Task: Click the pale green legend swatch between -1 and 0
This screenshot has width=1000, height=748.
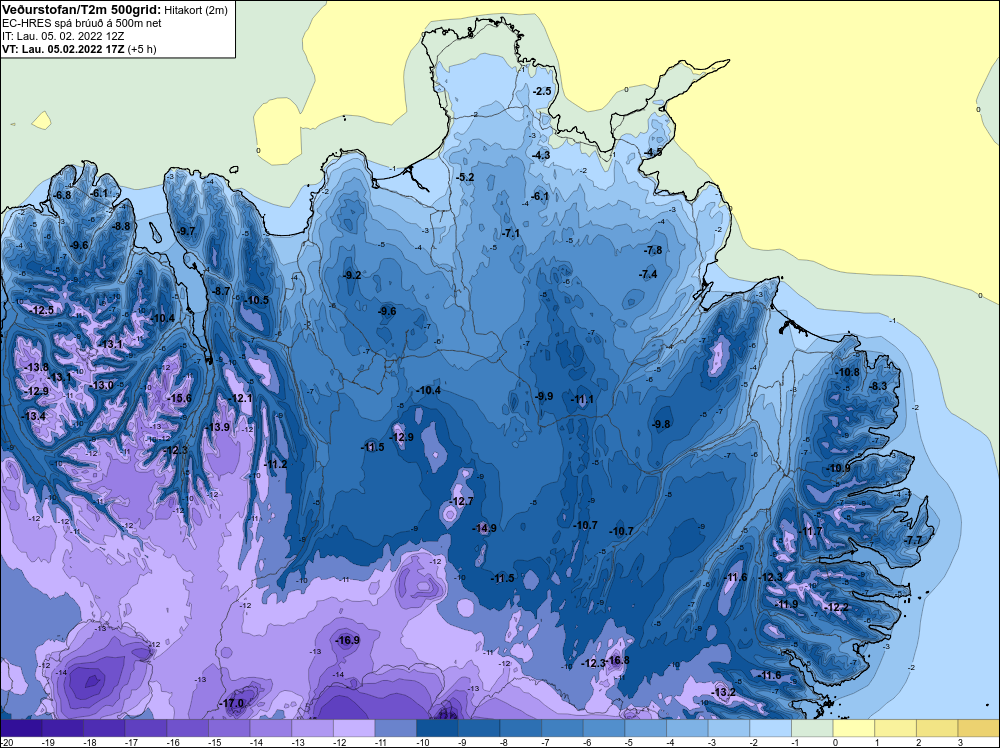Action: (812, 728)
